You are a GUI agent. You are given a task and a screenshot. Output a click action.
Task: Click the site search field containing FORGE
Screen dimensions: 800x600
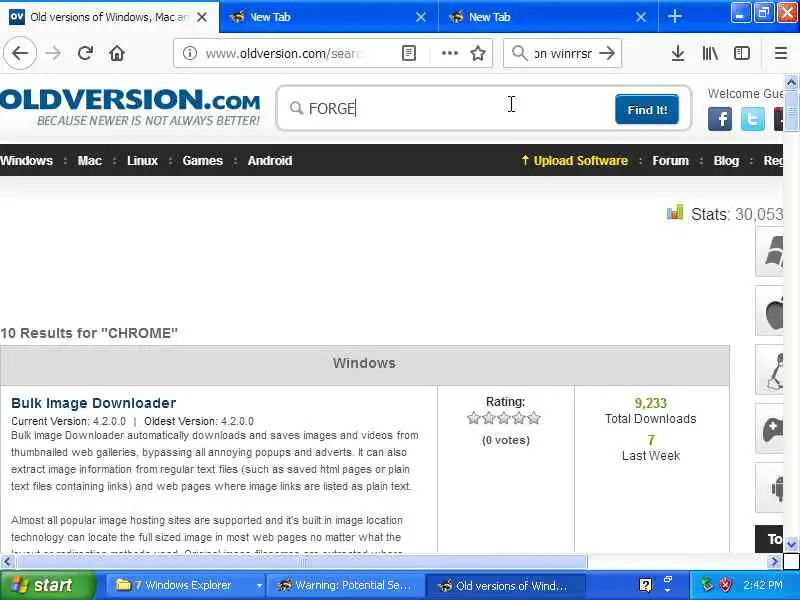click(452, 108)
